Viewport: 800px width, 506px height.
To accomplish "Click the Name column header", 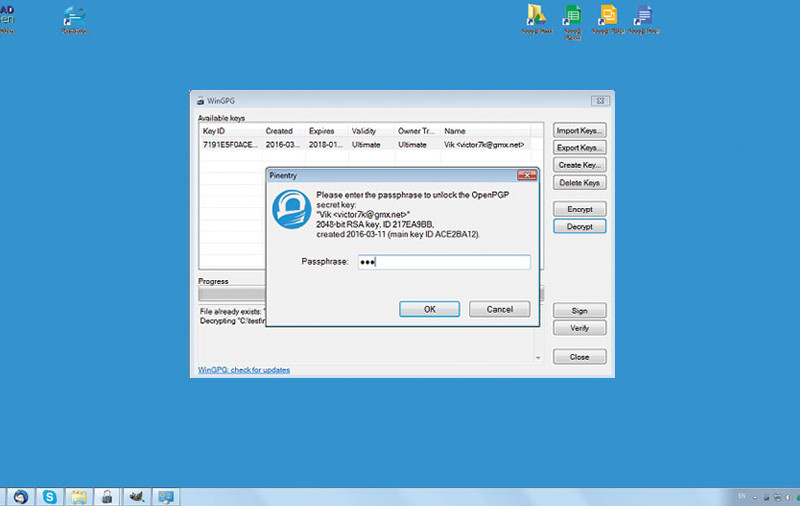I will (486, 131).
